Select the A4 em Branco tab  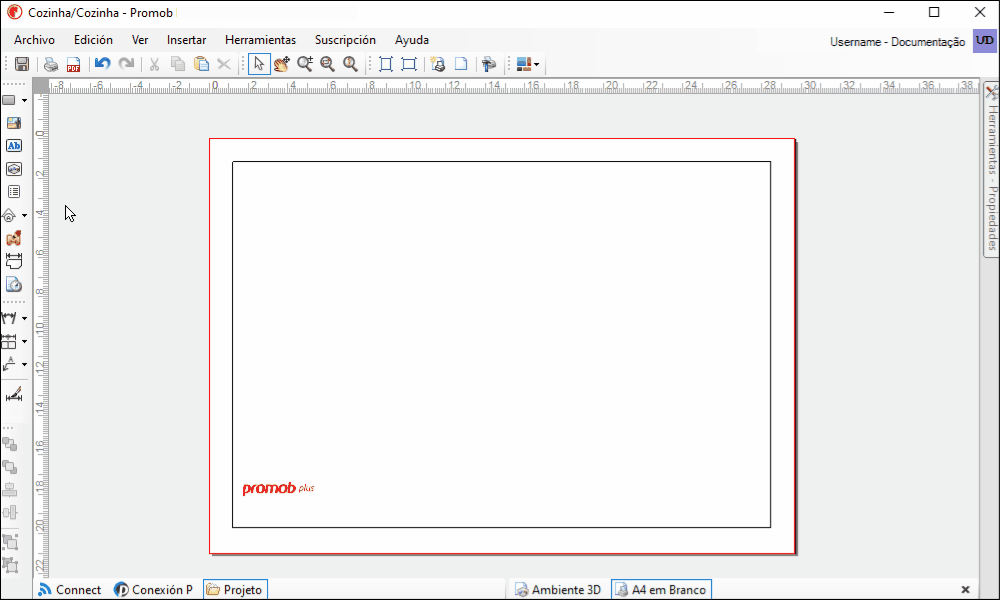(661, 590)
